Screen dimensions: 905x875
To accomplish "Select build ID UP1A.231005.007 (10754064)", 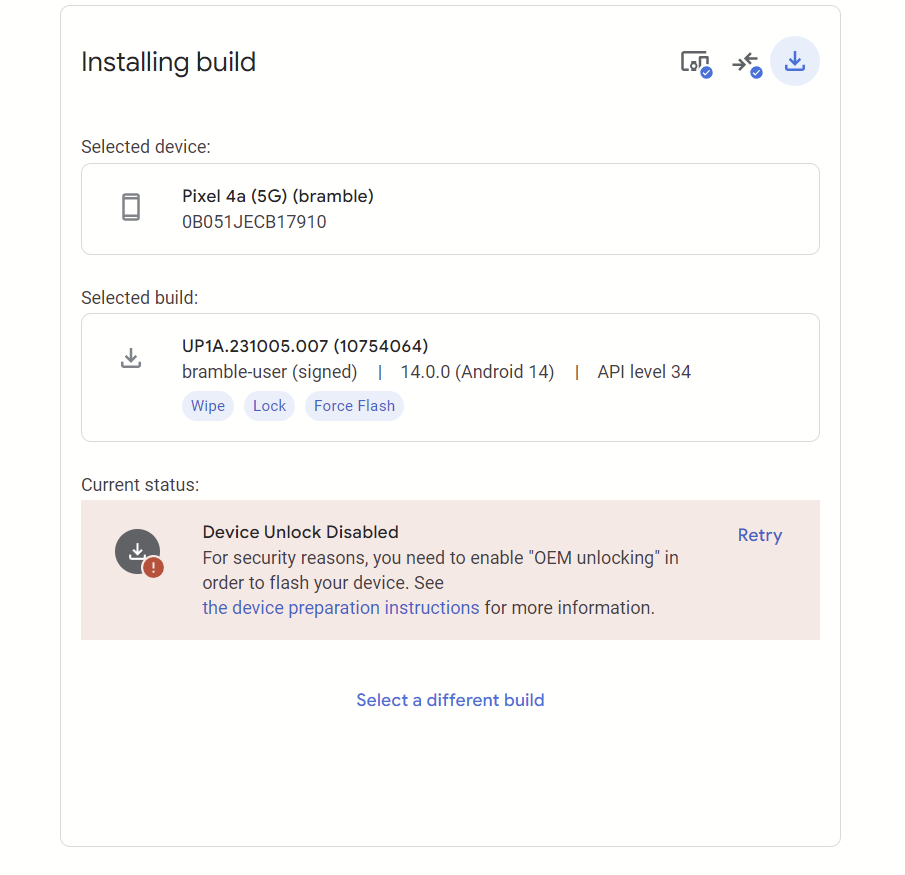I will (x=305, y=346).
